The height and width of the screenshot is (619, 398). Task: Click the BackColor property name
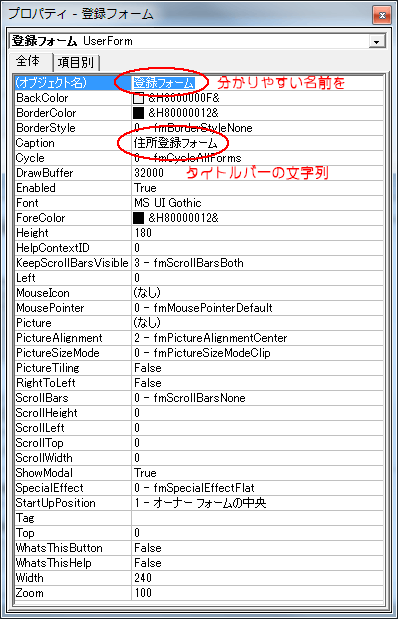tap(42, 98)
